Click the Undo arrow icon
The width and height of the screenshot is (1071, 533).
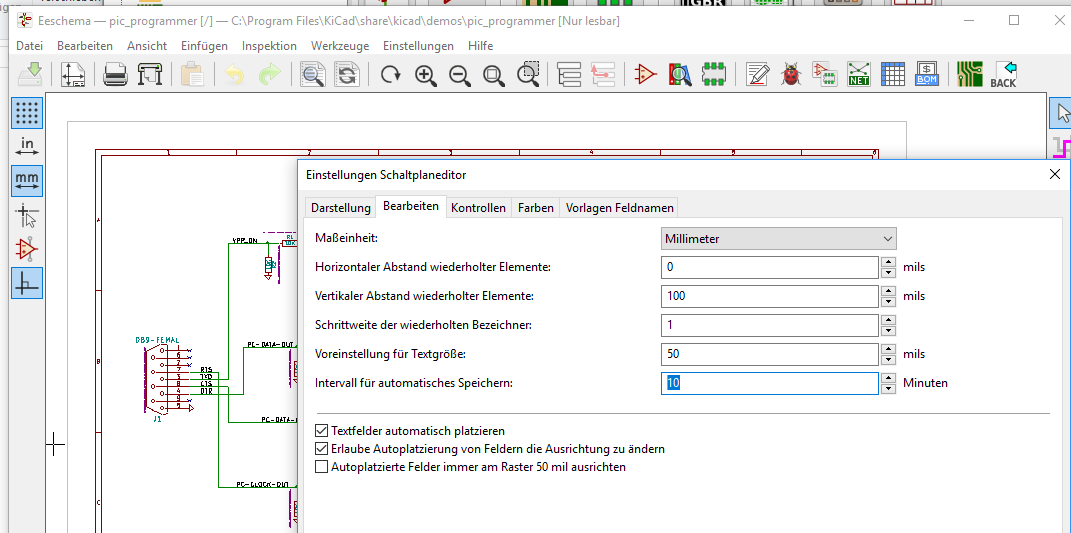(234, 74)
